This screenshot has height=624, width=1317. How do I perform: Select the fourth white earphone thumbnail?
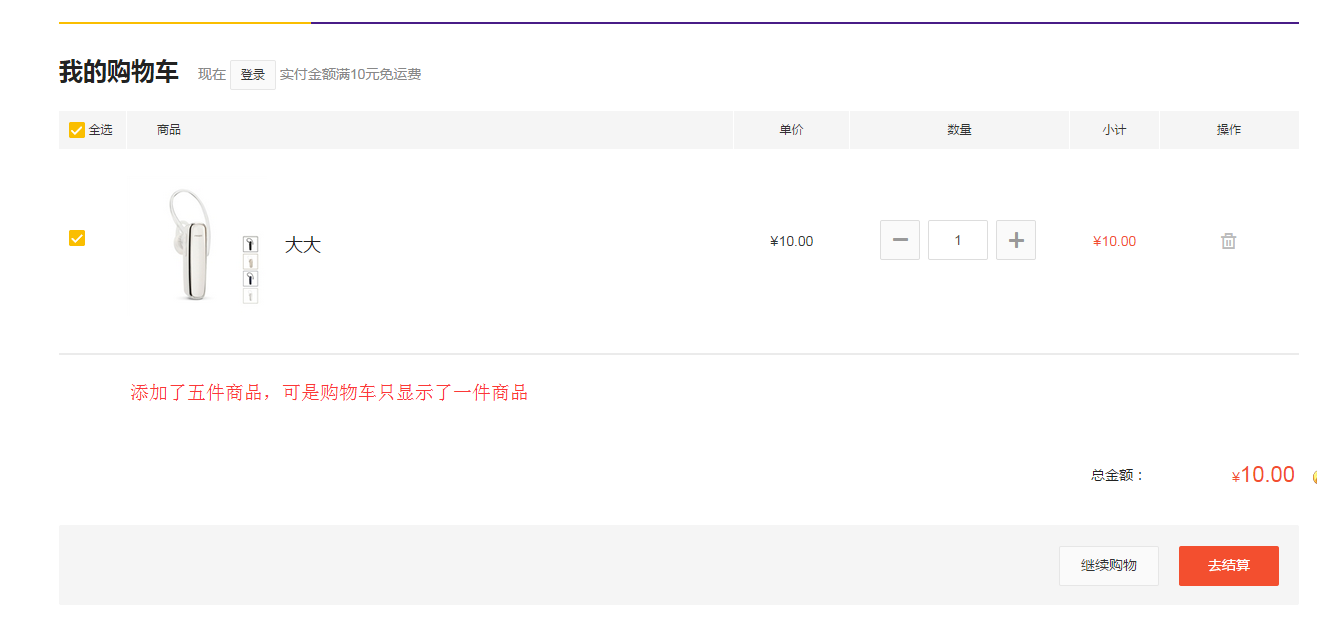[250, 296]
